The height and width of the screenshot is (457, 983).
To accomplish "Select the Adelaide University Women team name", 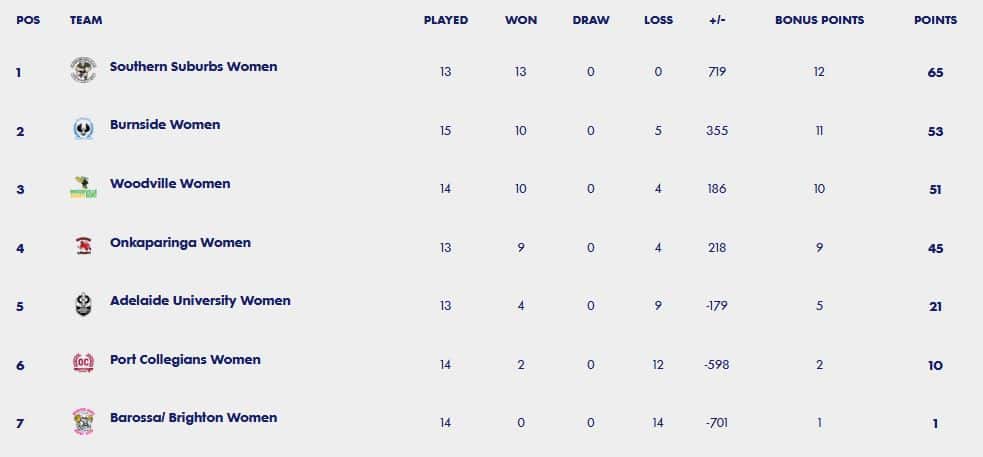I will tap(200, 301).
